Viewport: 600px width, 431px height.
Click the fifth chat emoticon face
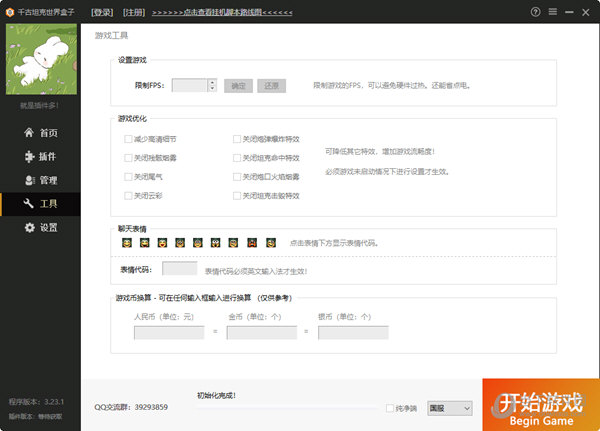(x=197, y=243)
